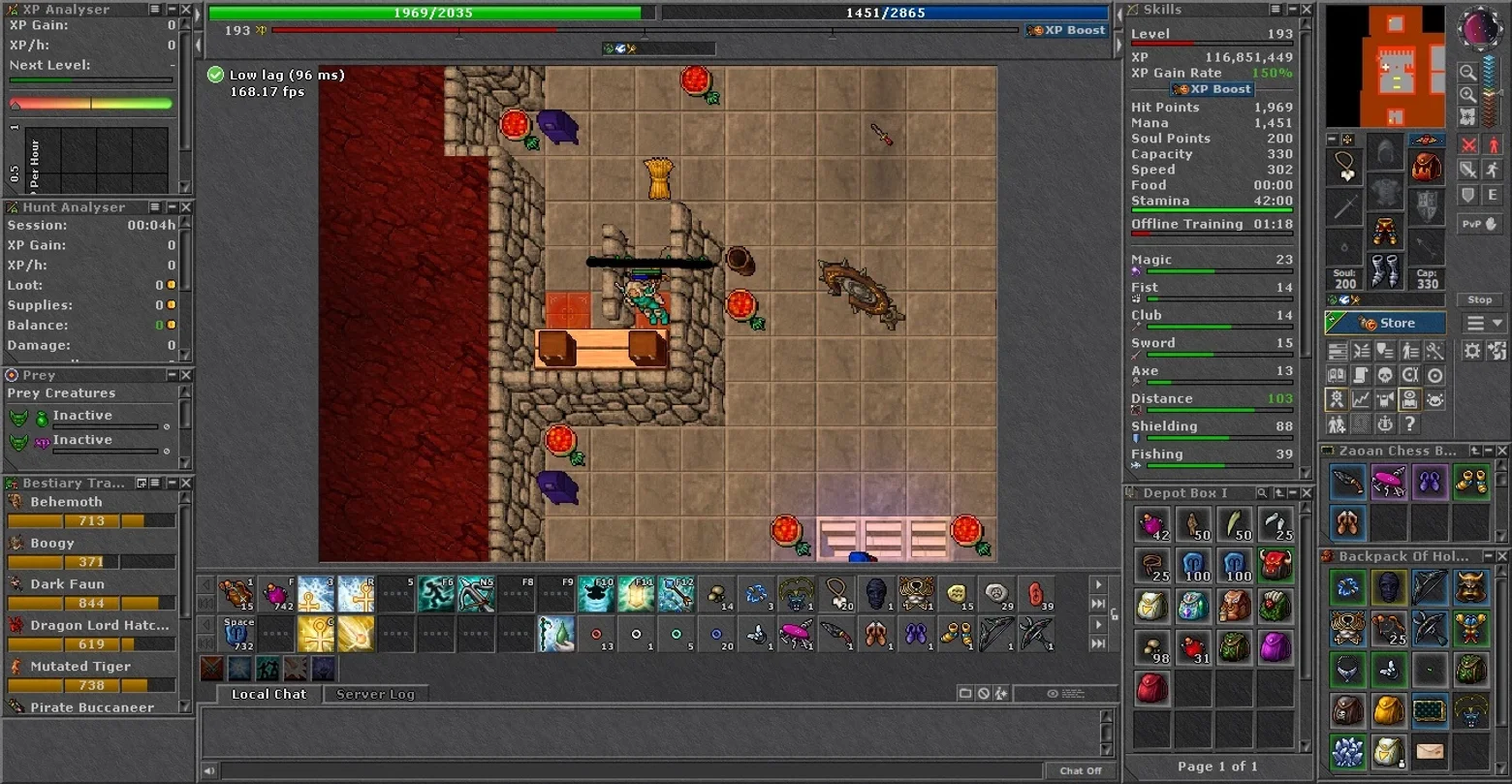The height and width of the screenshot is (784, 1512).
Task: Select Mutated Tiger in Bestiary Tracker
Action: click(x=80, y=667)
